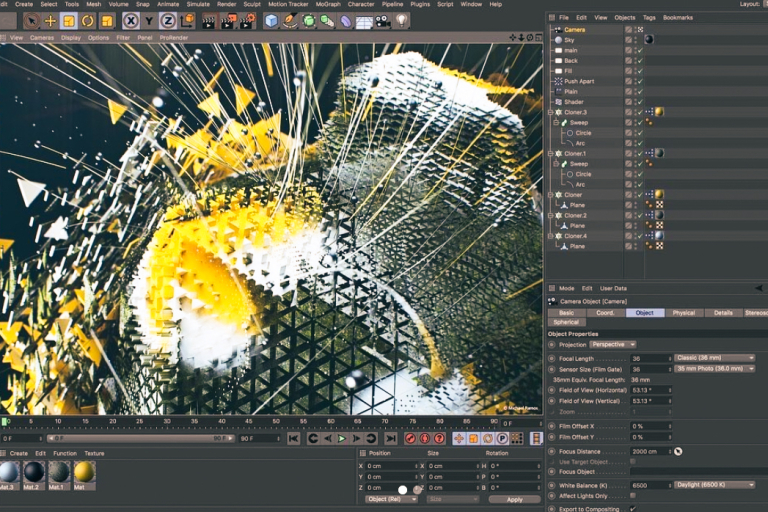Open Keyframe Selection question-mark icon
This screenshot has height=512, width=768.
[439, 439]
